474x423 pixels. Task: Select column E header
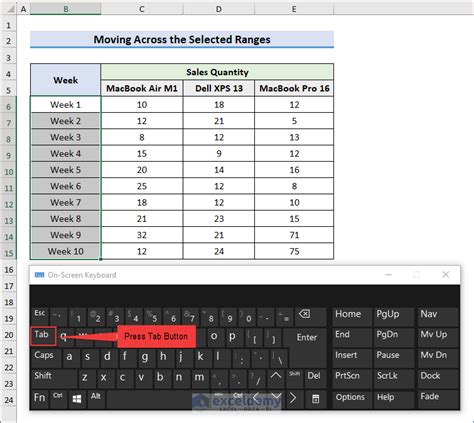294,9
